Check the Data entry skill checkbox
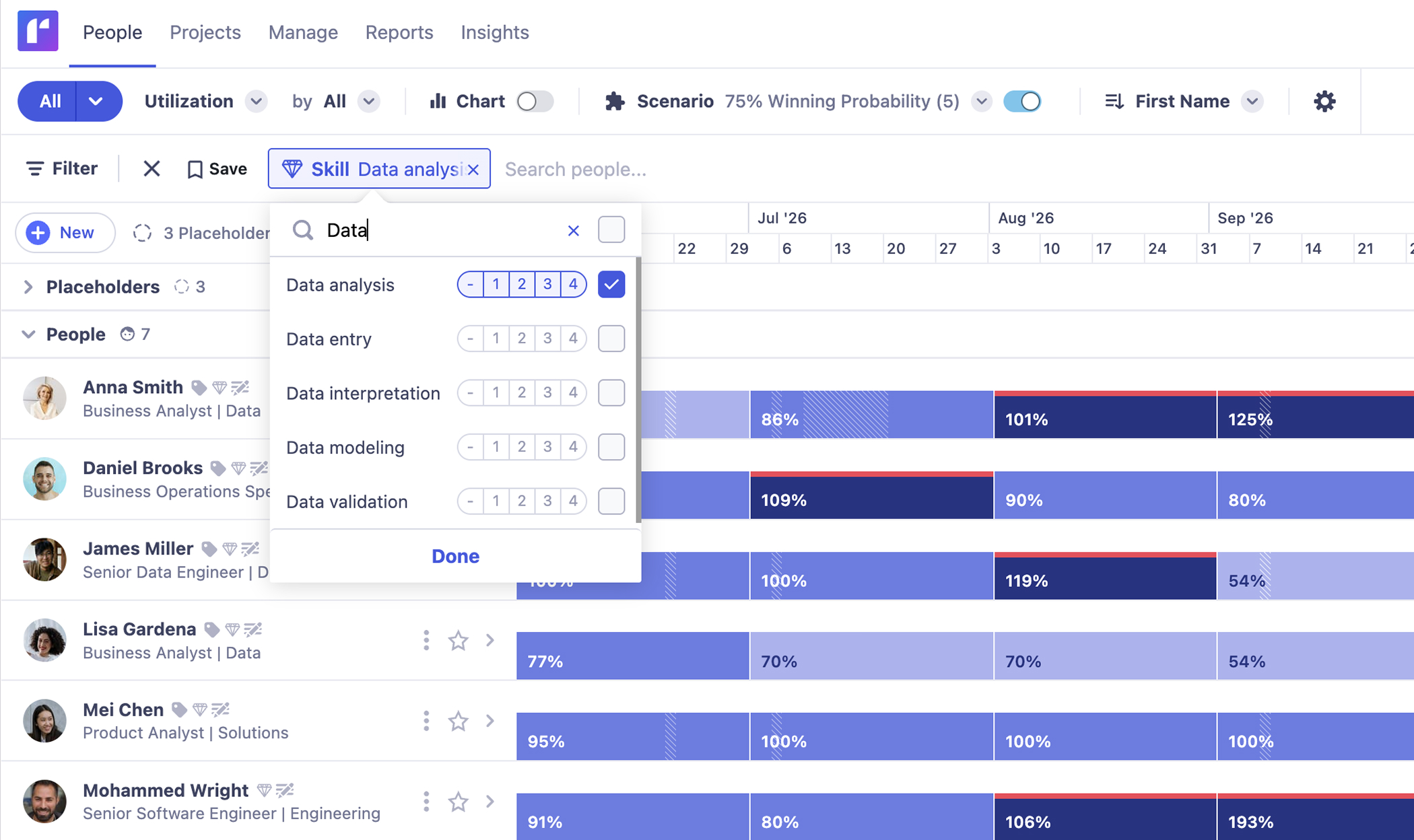This screenshot has height=840, width=1414. pyautogui.click(x=611, y=339)
